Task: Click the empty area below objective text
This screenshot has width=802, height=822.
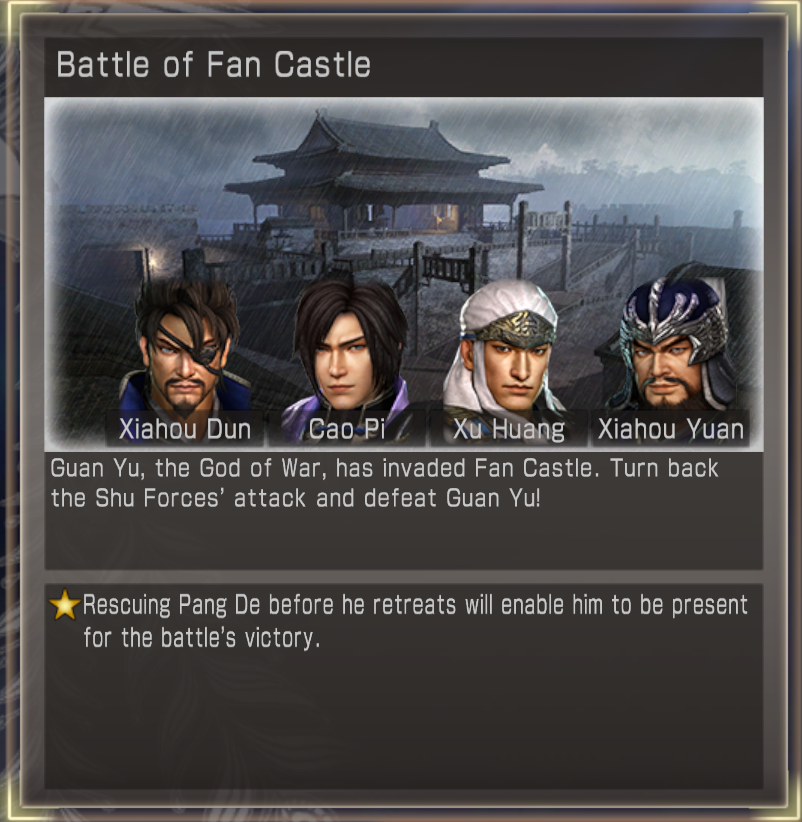Action: (x=404, y=723)
